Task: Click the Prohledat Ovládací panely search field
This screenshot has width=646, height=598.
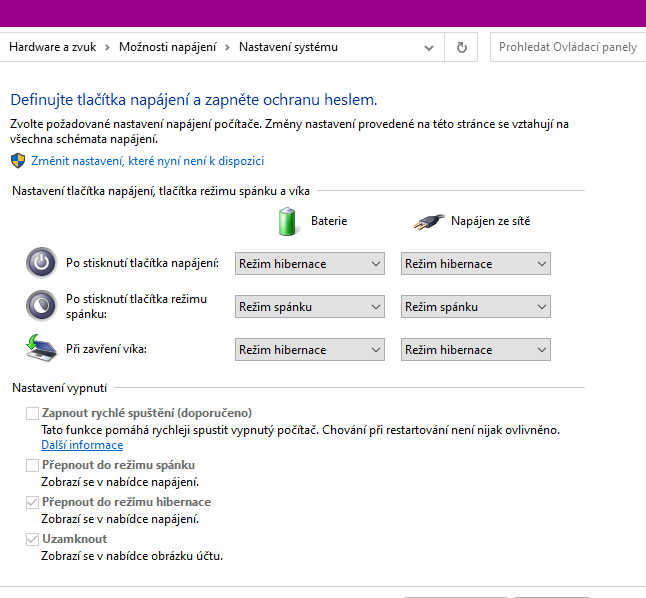Action: point(567,47)
